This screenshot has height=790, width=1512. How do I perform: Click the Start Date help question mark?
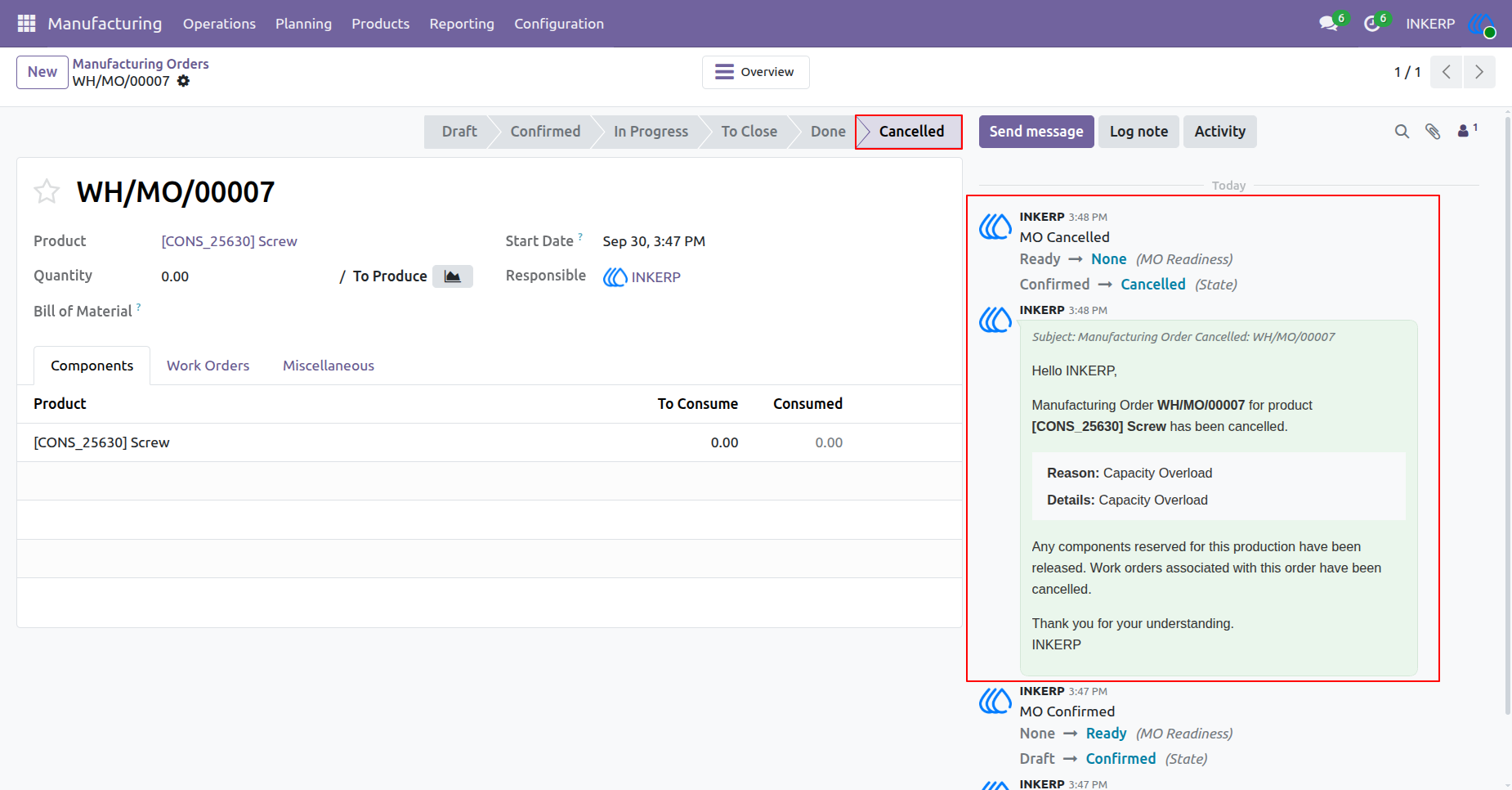tap(580, 236)
